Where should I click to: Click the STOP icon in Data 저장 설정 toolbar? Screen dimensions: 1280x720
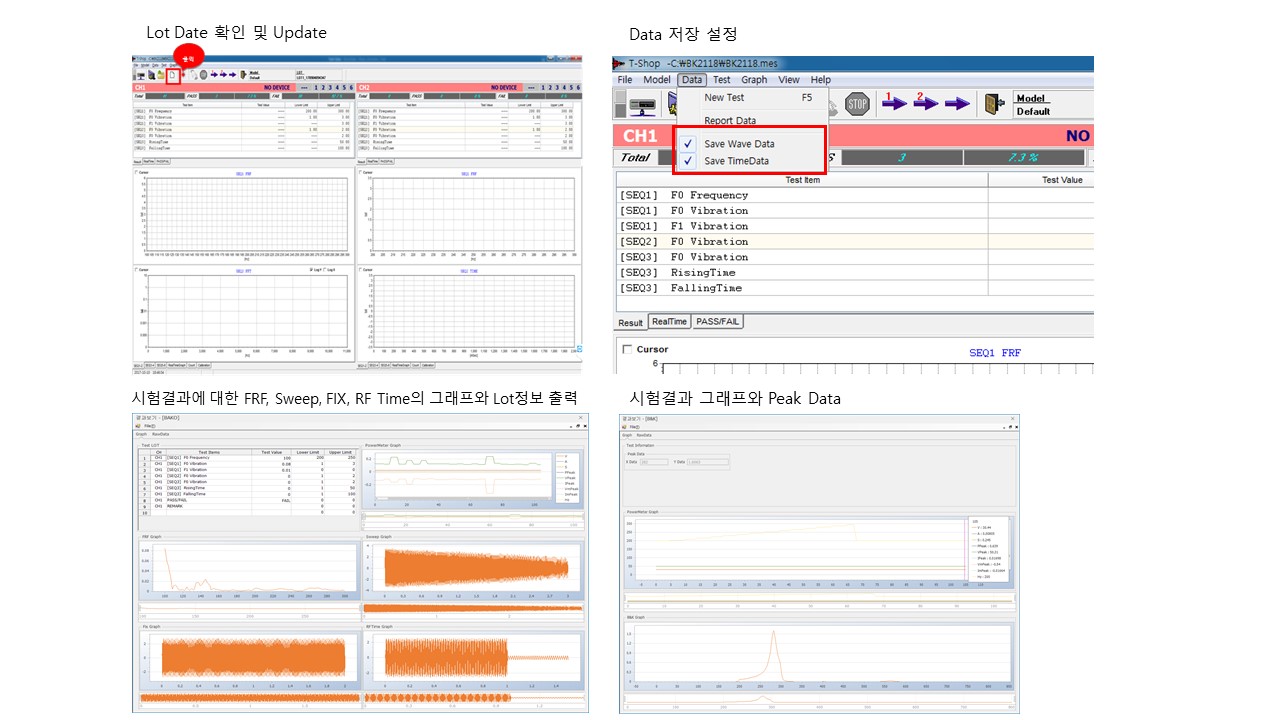coord(858,102)
